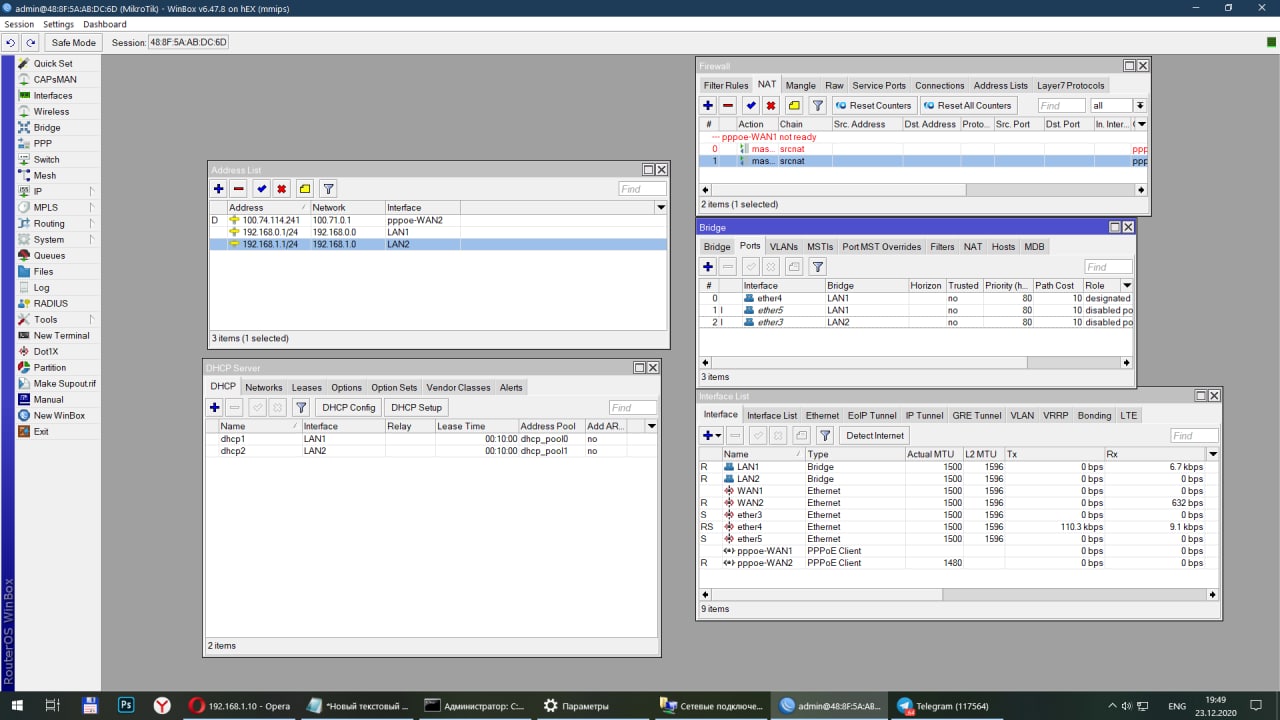This screenshot has width=1280, height=720.
Task: Add new port in Bridge window
Action: click(708, 266)
